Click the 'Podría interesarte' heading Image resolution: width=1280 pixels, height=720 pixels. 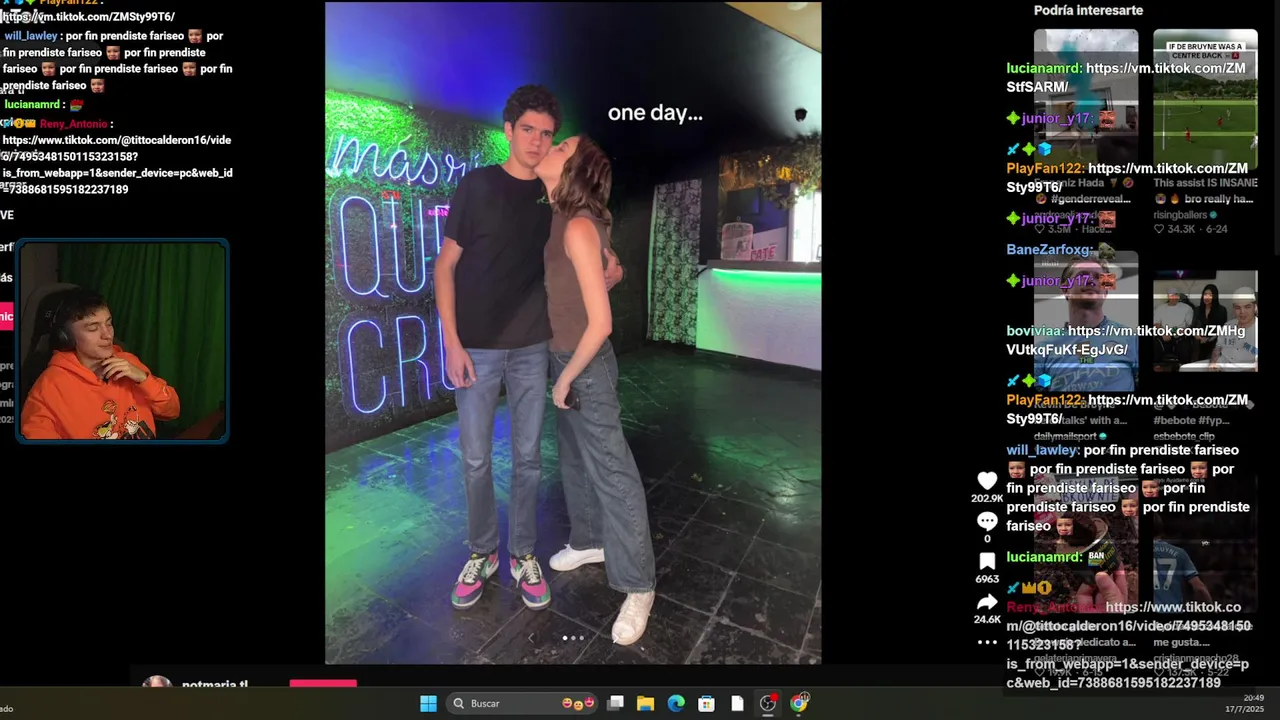[1088, 10]
